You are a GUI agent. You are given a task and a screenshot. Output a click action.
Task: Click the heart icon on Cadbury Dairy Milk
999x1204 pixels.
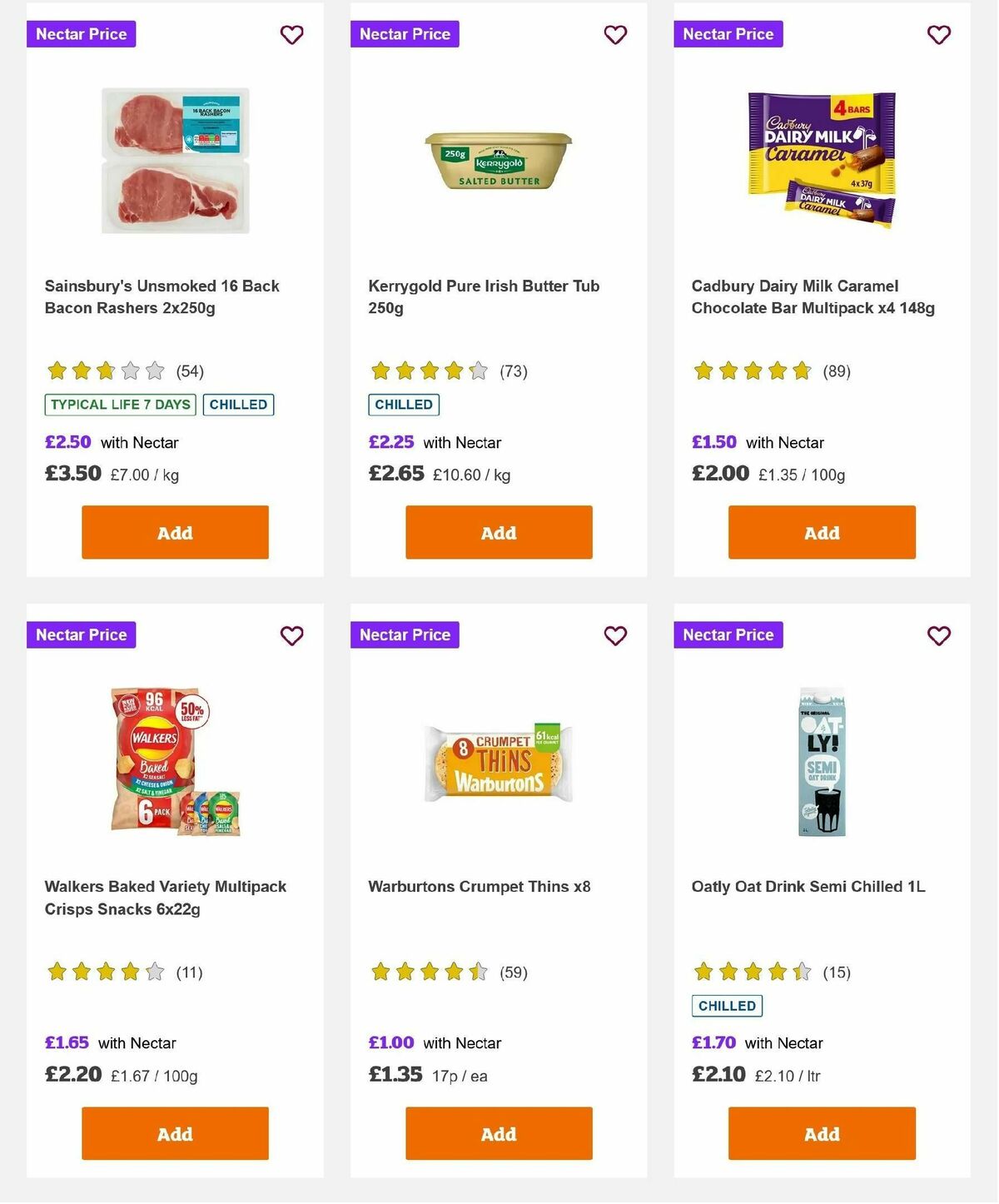pos(938,35)
